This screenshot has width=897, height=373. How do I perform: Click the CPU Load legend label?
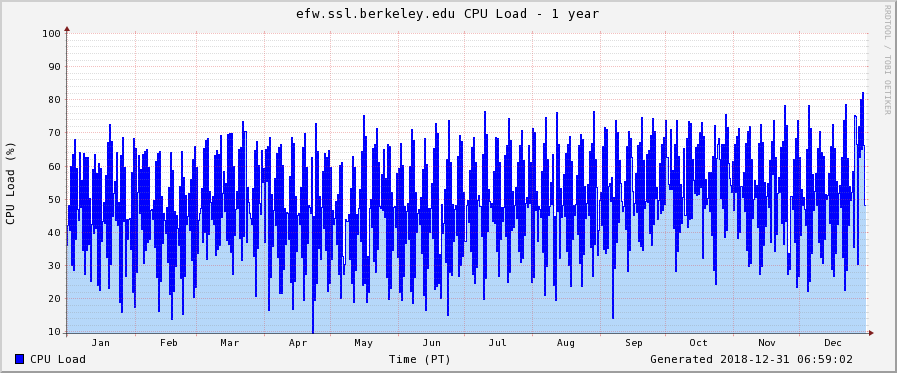[58, 359]
